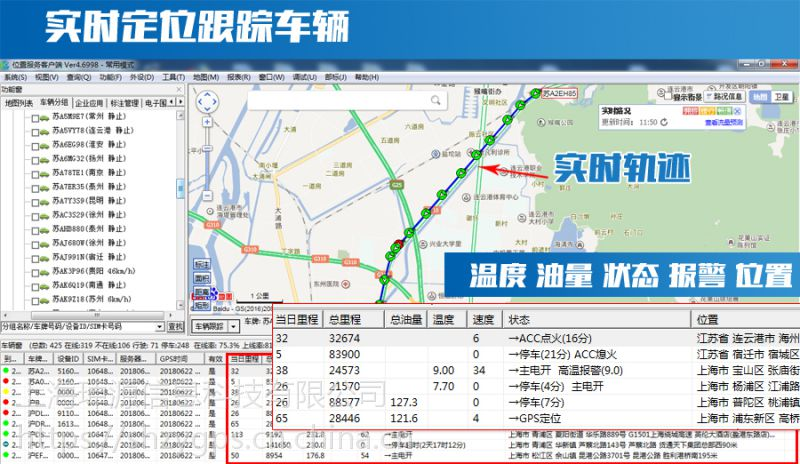This screenshot has height=464, width=800.
Task: Check the box for 苏A5M8E7 vehicle
Action: (x=35, y=118)
